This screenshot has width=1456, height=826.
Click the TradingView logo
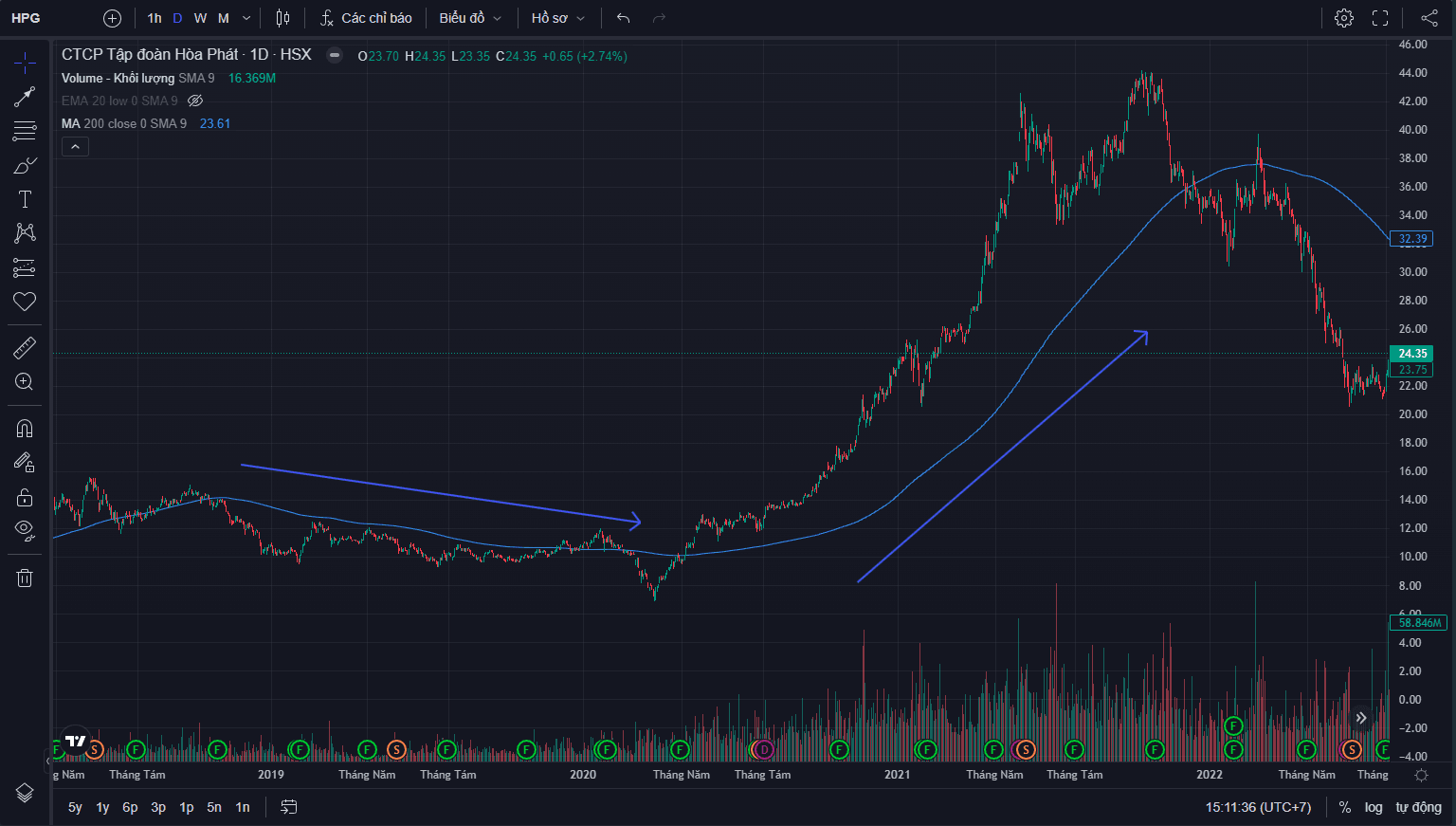(76, 741)
